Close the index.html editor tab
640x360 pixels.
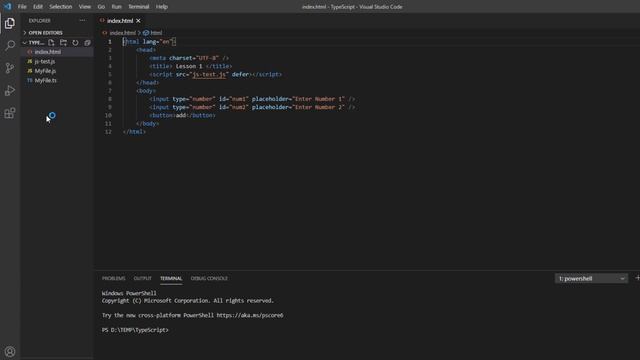coord(138,20)
